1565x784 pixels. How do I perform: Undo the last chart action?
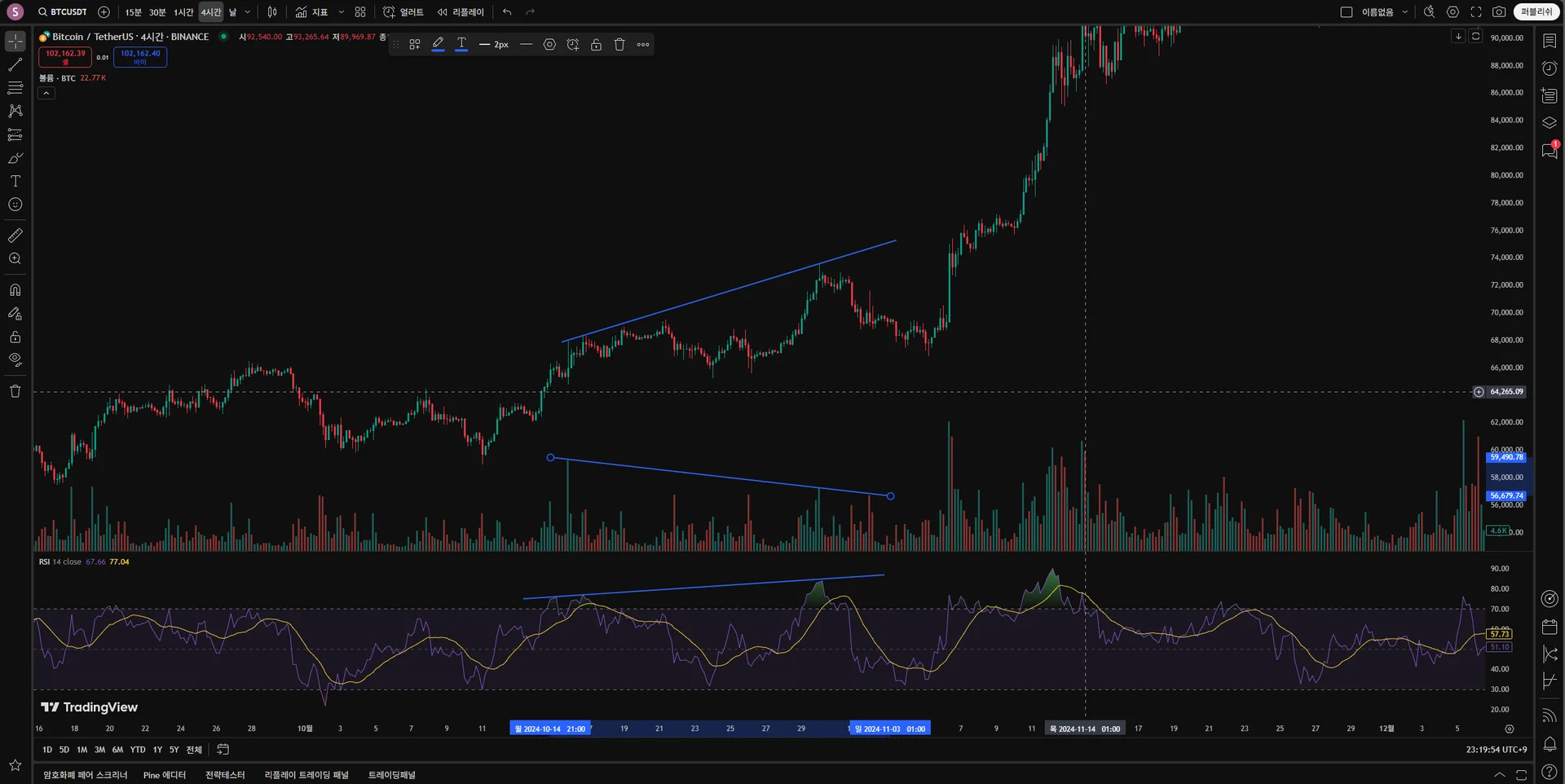[507, 12]
